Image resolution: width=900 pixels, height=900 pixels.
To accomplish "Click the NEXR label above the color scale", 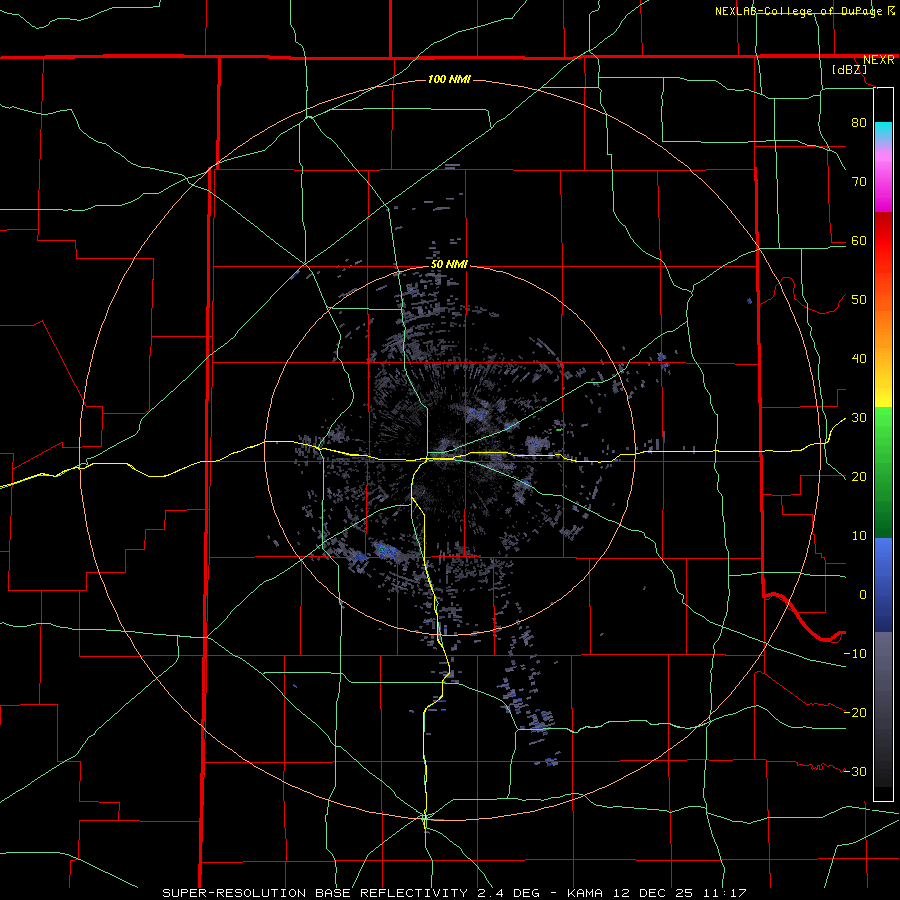I will click(879, 60).
